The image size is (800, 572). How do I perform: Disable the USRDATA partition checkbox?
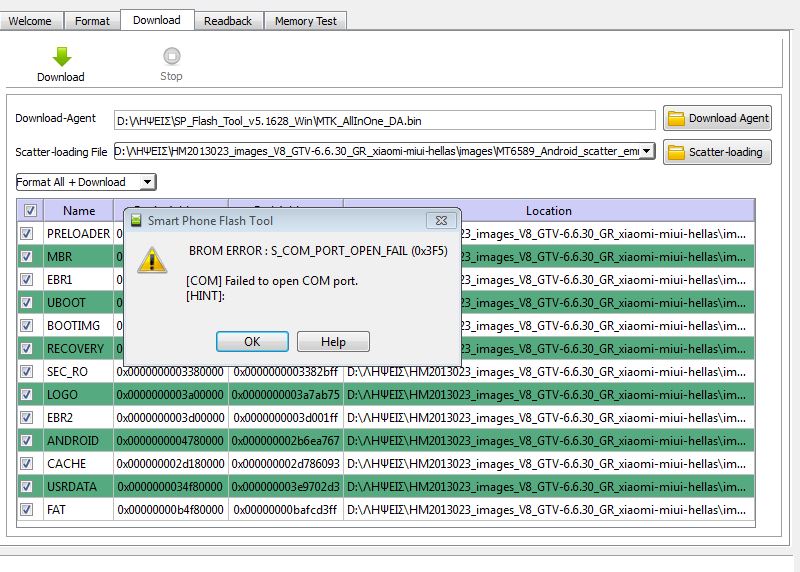tap(27, 486)
